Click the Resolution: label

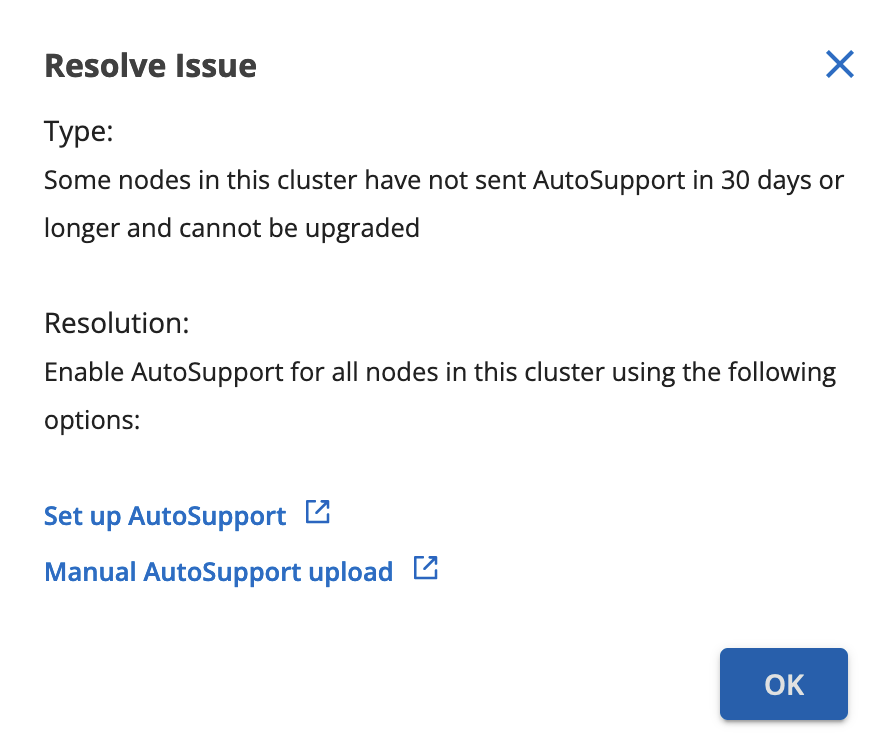pyautogui.click(x=116, y=323)
